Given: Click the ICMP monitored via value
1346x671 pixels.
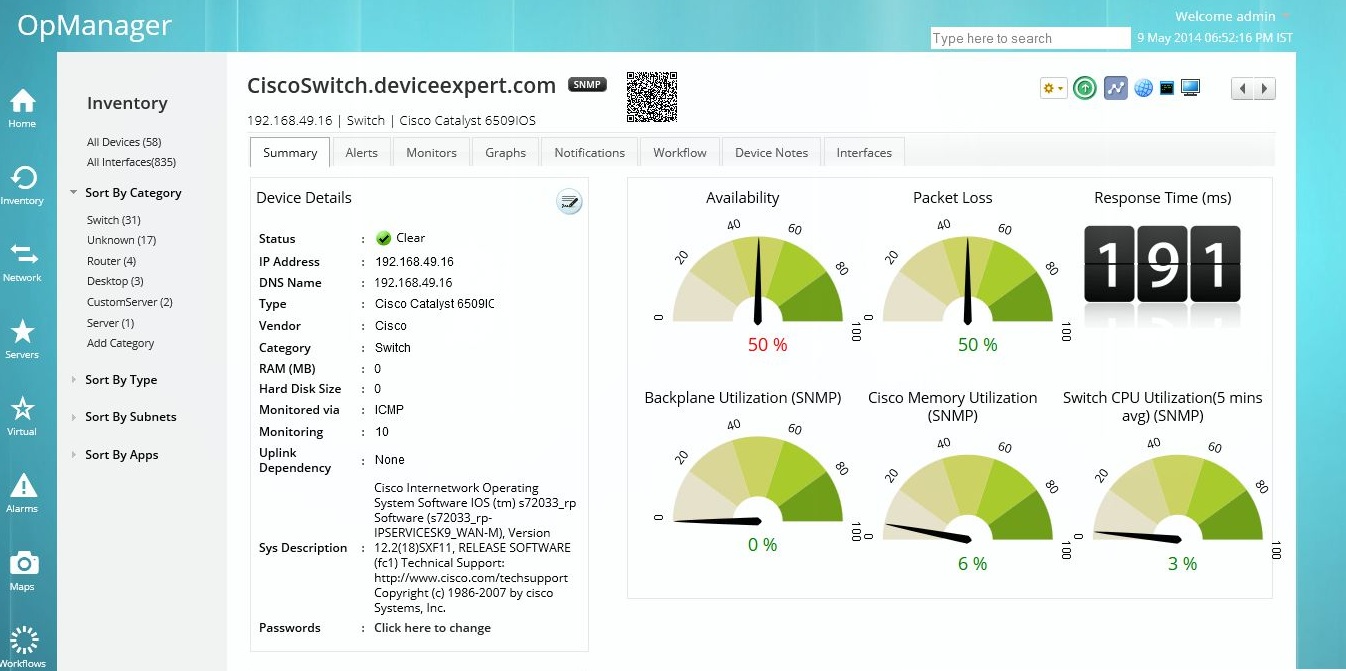Looking at the screenshot, I should tap(389, 410).
